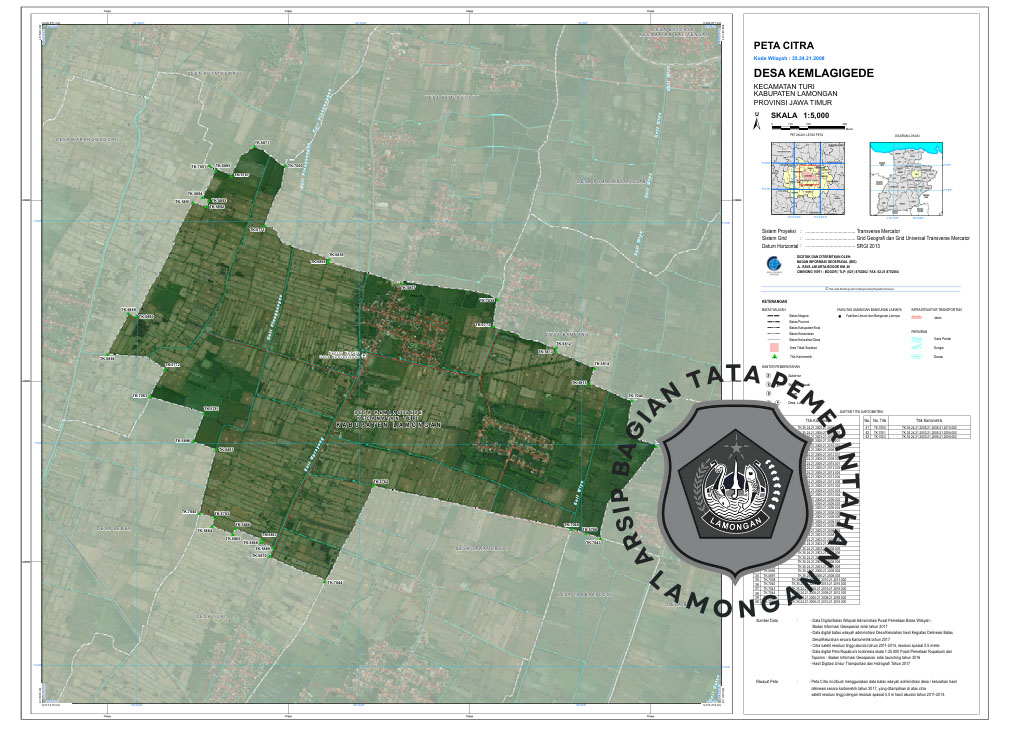Click the DESA KEMLAGIGEDE title
Screen dimensions: 1017x730
(813, 74)
